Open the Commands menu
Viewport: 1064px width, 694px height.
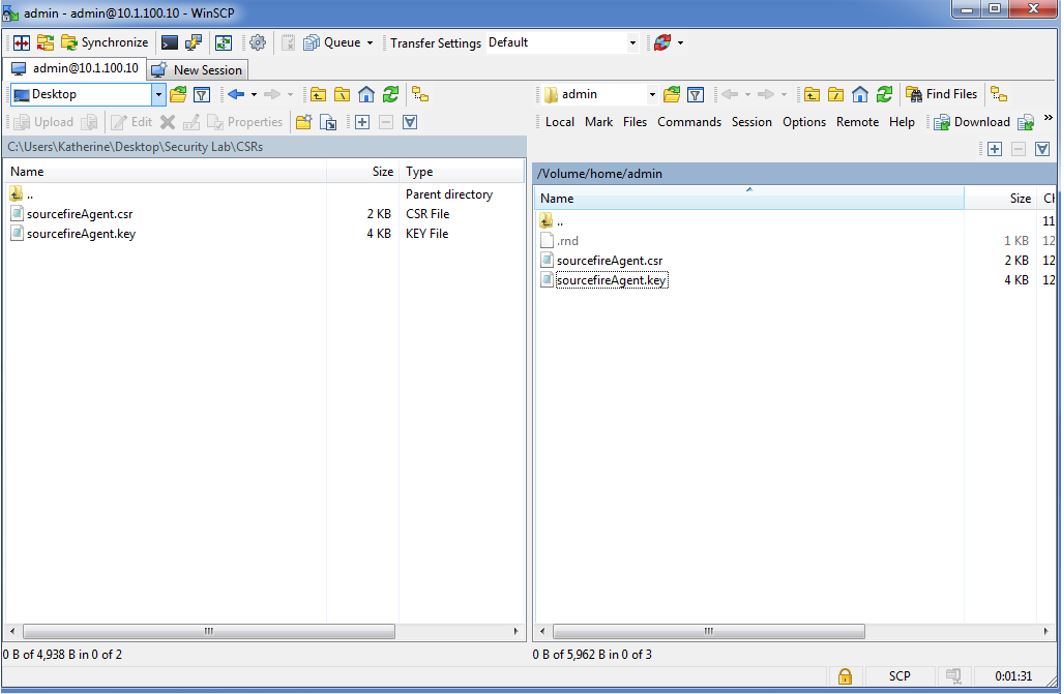[689, 122]
